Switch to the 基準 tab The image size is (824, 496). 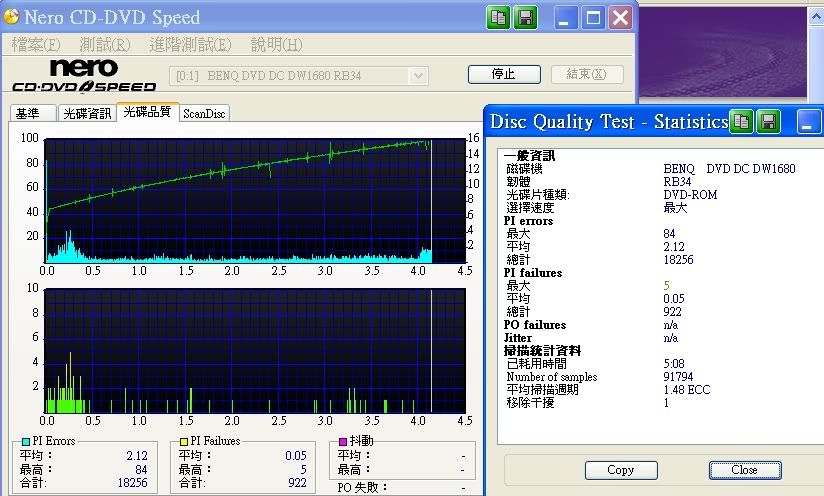tap(33, 113)
